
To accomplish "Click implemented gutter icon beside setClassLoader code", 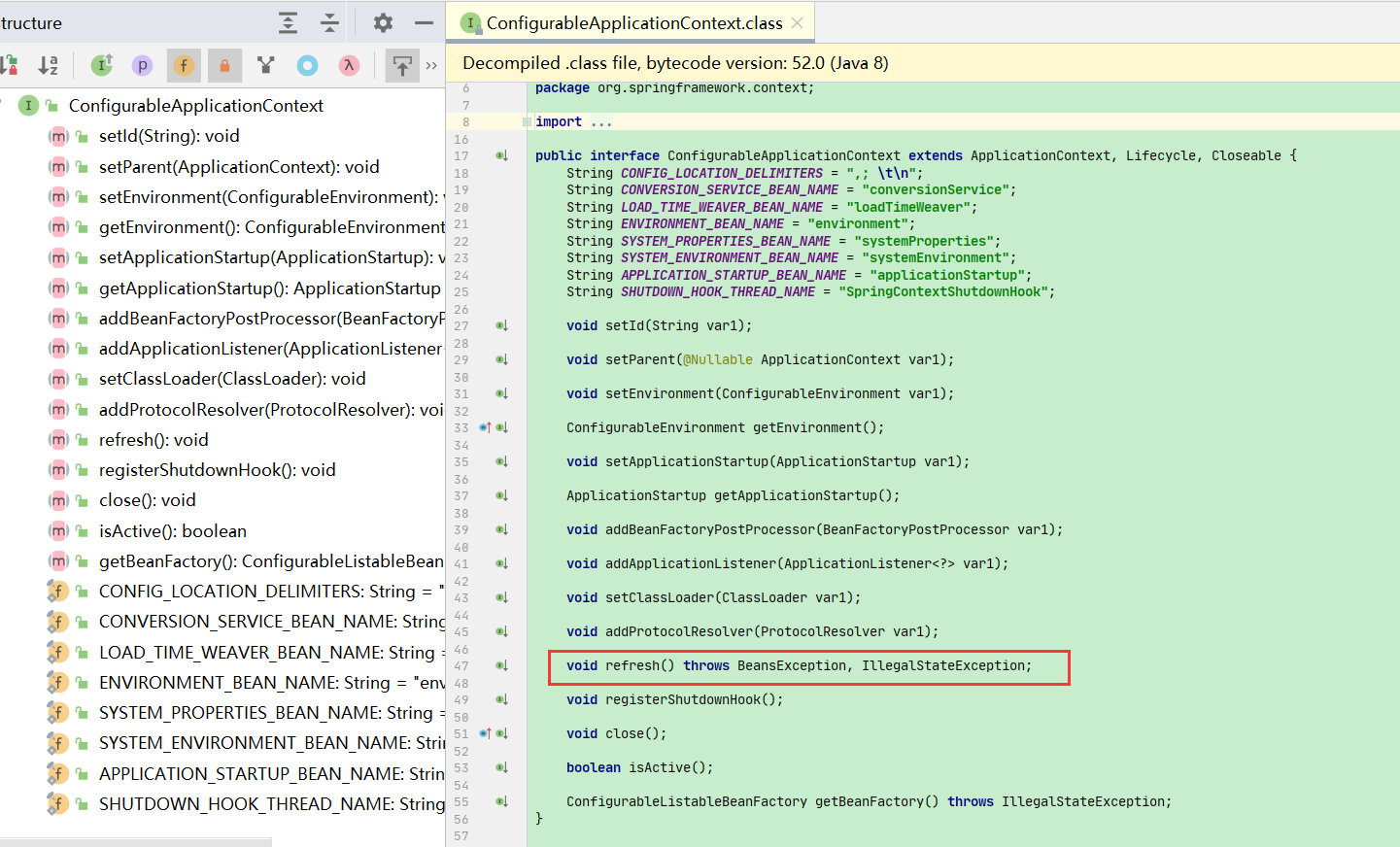I will (501, 597).
